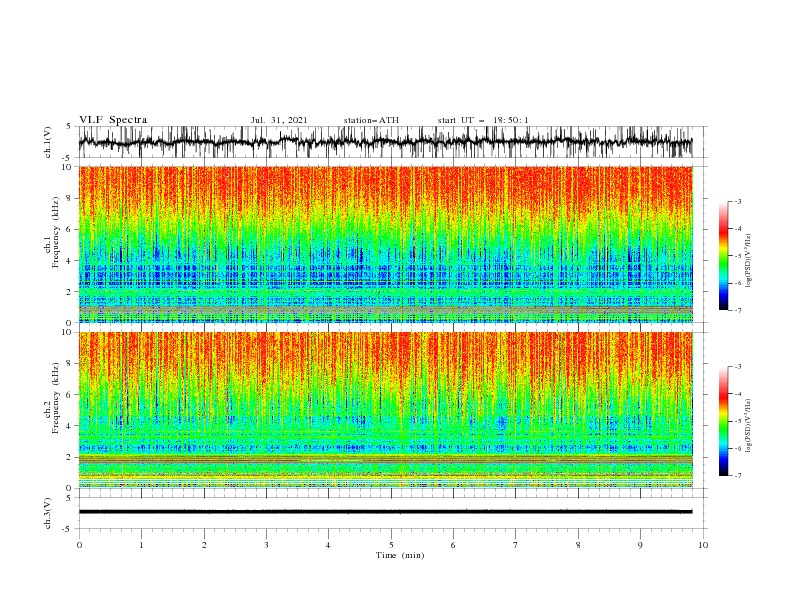Click the ch.1 color bar log(PSD) label
Viewport: 792px width, 612px height.
[x=748, y=261]
